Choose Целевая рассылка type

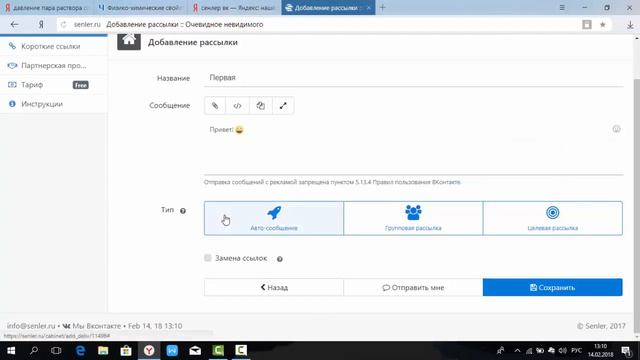tap(553, 218)
